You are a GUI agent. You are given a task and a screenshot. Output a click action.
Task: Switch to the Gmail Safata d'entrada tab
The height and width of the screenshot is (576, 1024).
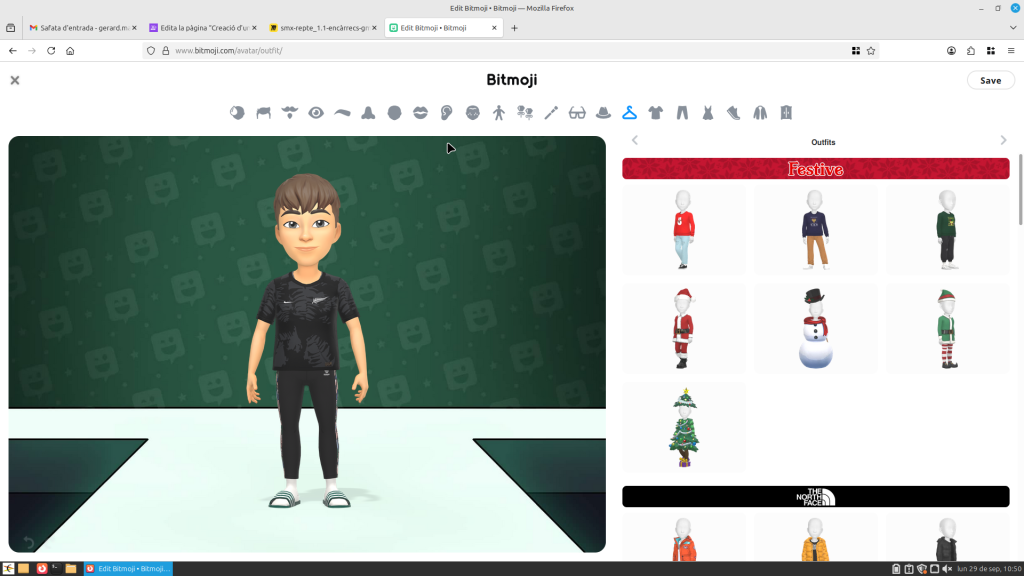point(78,27)
